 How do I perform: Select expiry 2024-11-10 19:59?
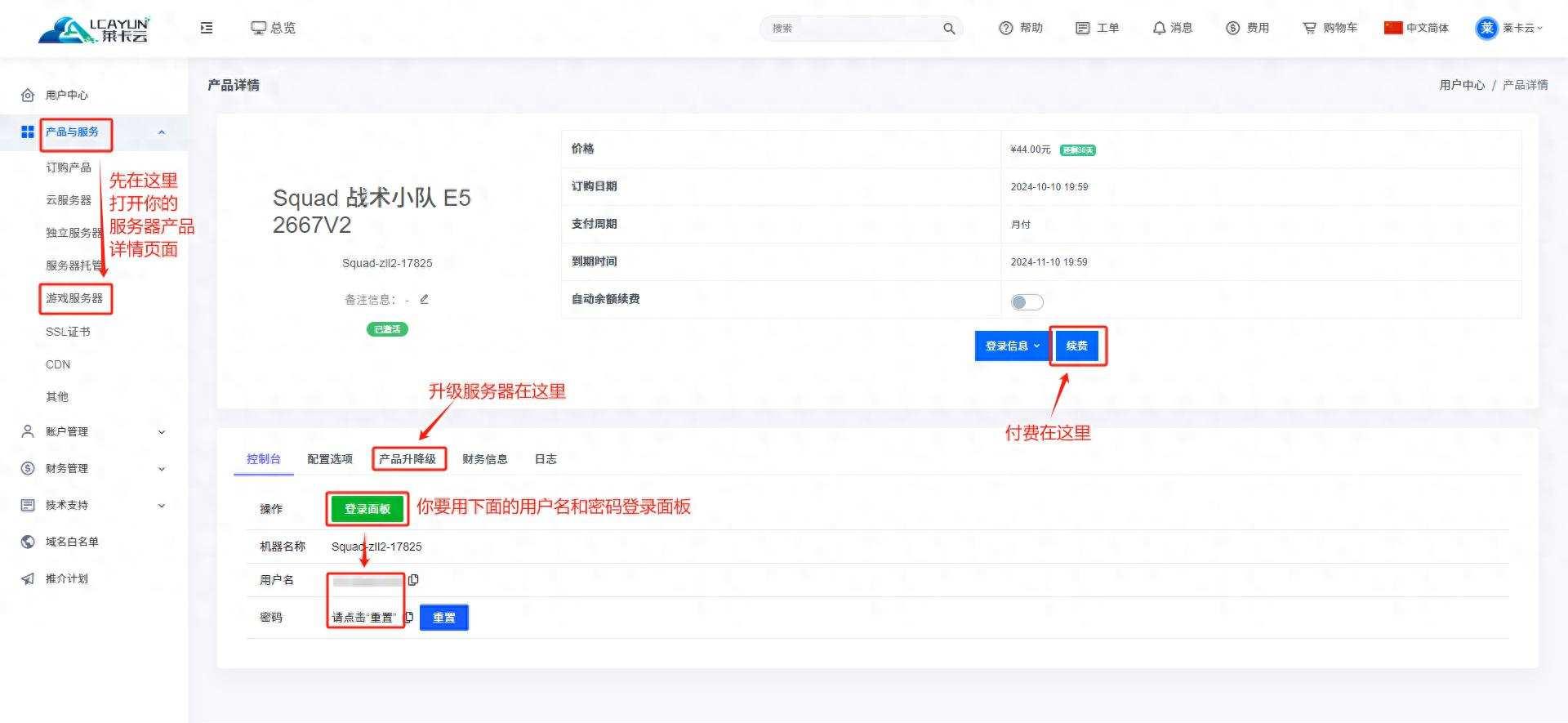pos(1049,262)
